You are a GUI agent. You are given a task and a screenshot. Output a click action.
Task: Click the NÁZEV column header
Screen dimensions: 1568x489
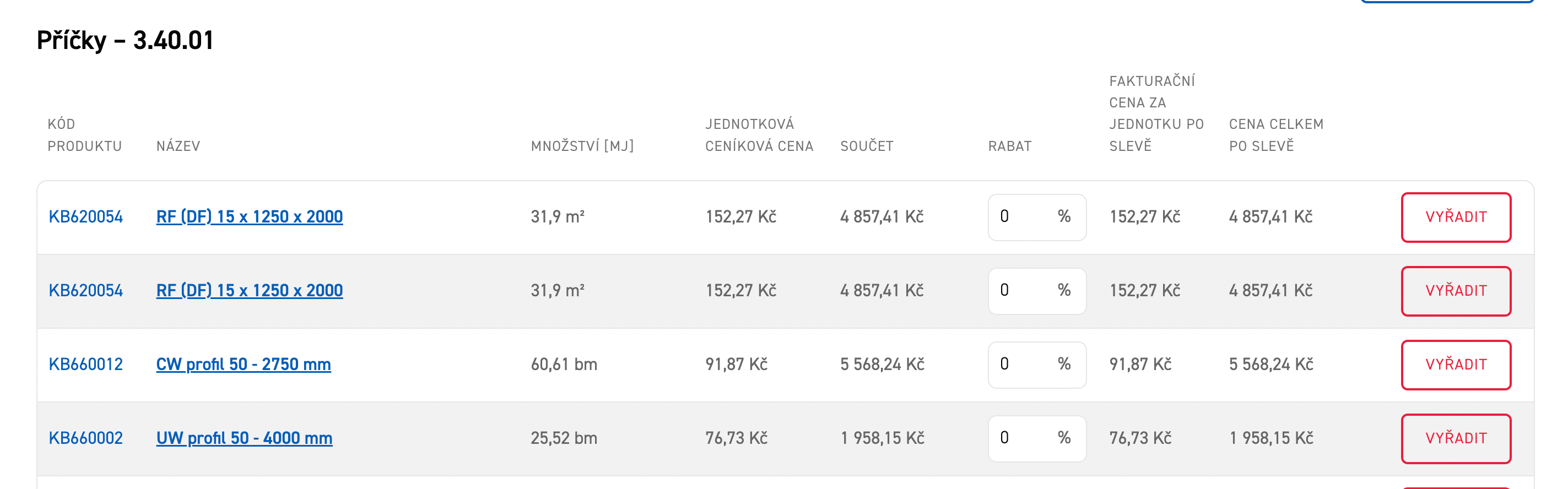178,146
